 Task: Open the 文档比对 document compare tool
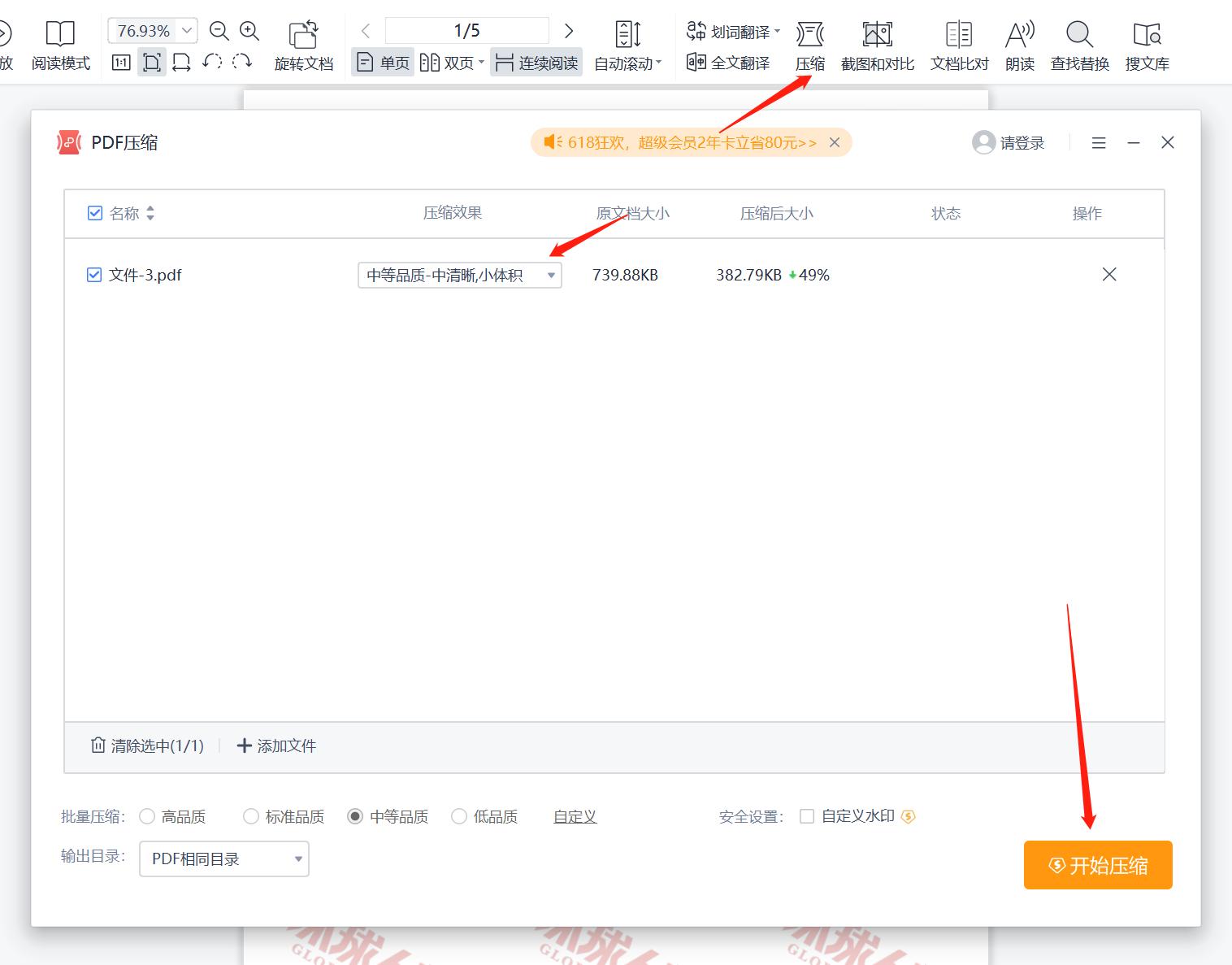[x=958, y=45]
